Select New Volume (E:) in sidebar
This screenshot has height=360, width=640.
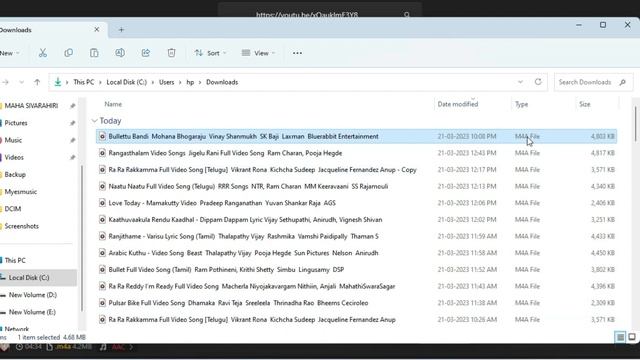pos(32,312)
